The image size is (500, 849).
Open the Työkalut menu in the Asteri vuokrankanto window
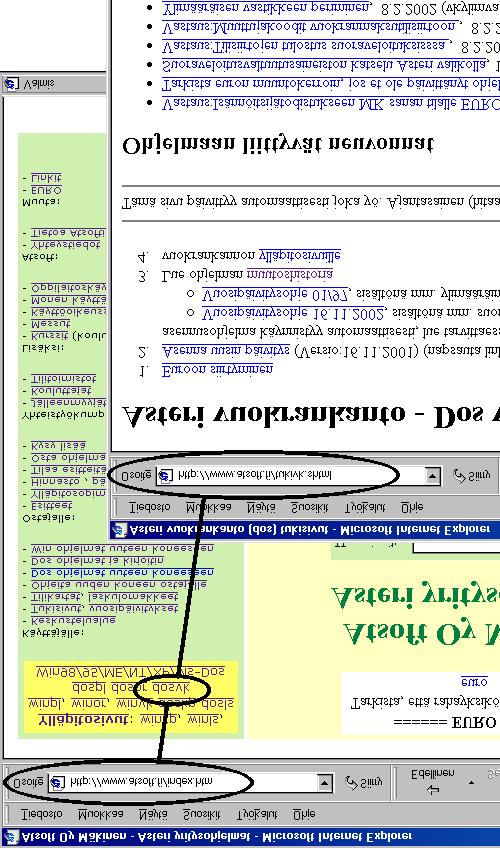(x=365, y=507)
